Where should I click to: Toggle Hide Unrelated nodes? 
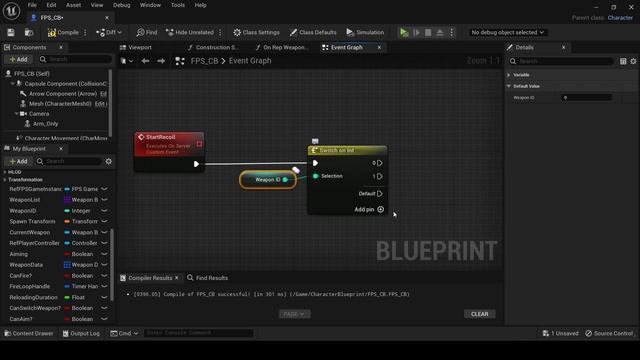pyautogui.click(x=190, y=32)
